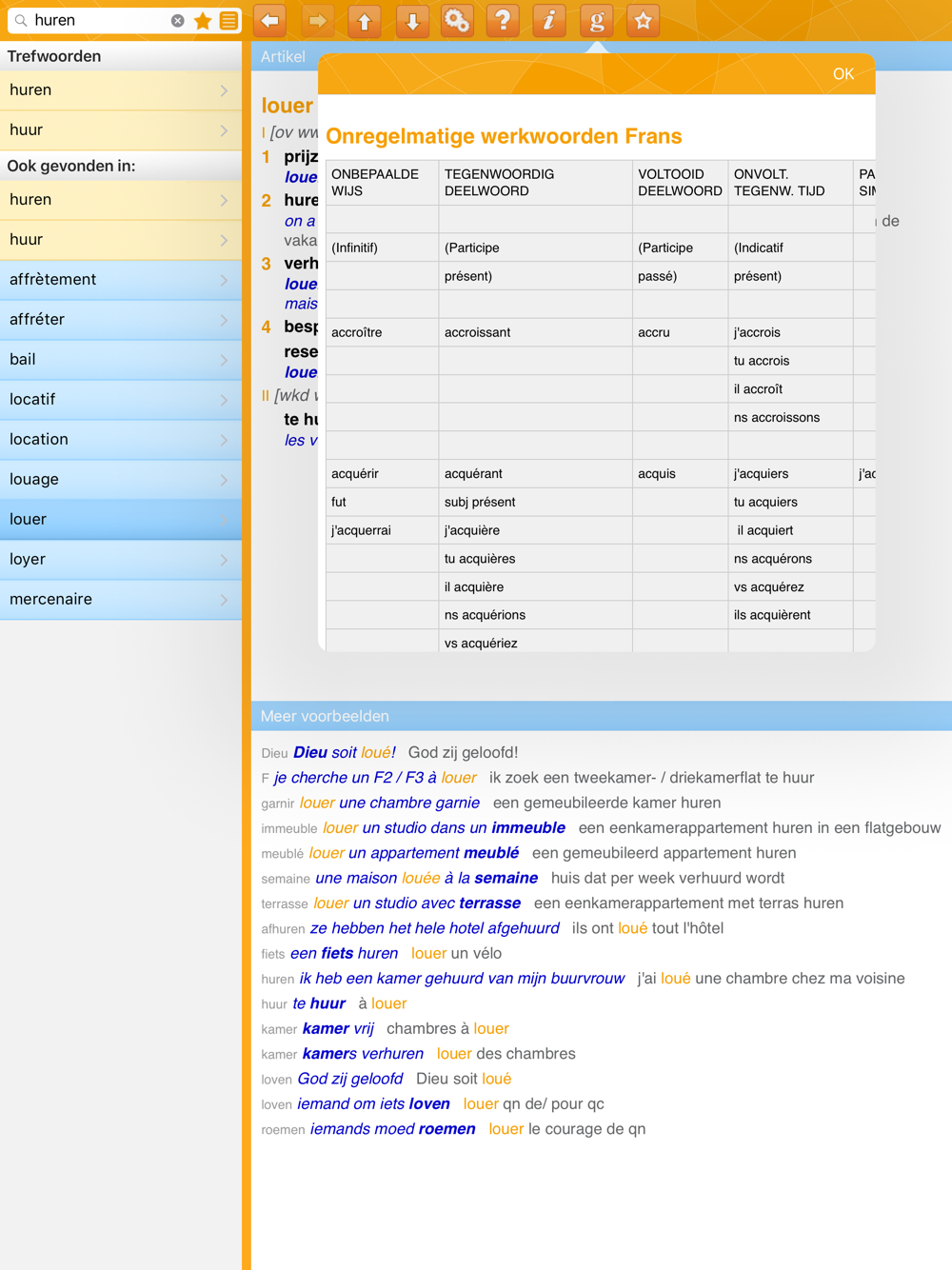The image size is (952, 1270).
Task: Click 'ze hebben het hele hotel afgehuurd'
Action: pos(435,928)
